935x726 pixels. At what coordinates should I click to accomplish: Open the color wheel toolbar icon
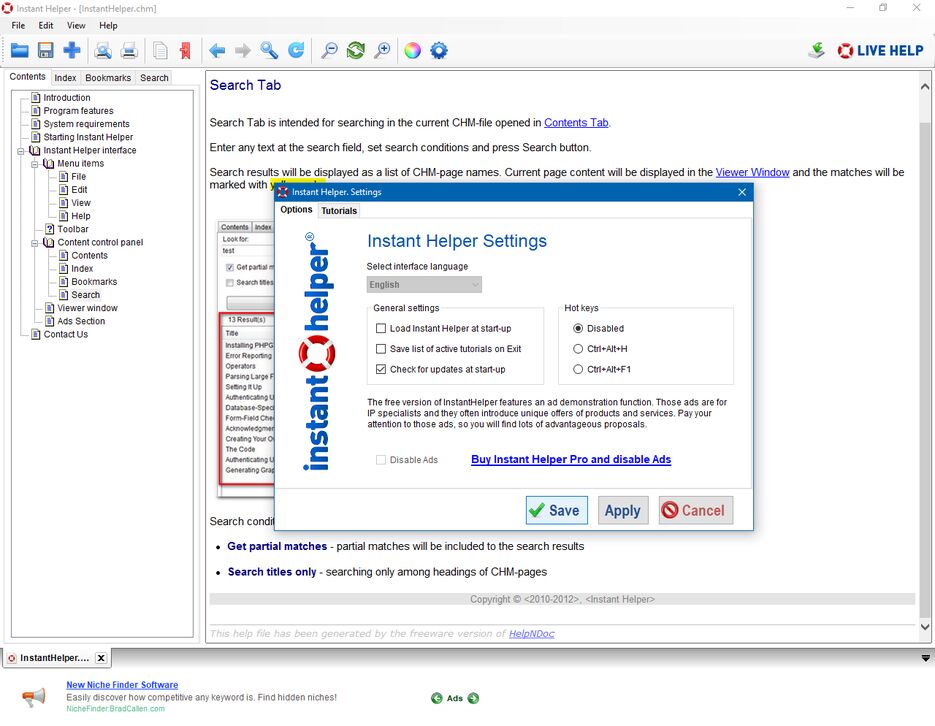point(412,50)
